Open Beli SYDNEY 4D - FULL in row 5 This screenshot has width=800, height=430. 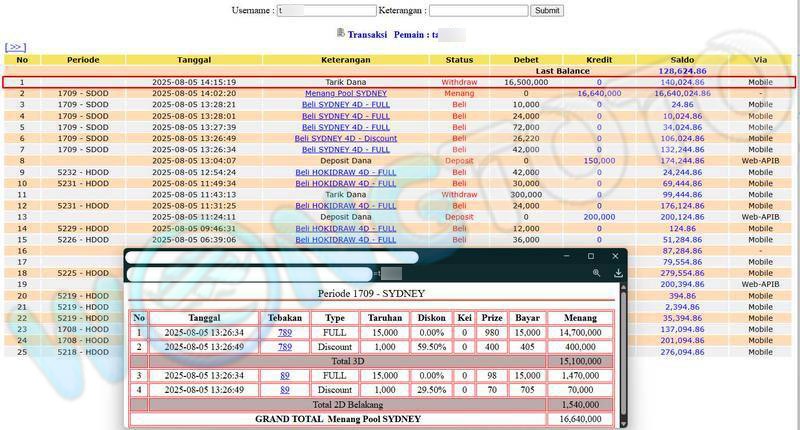pos(346,127)
